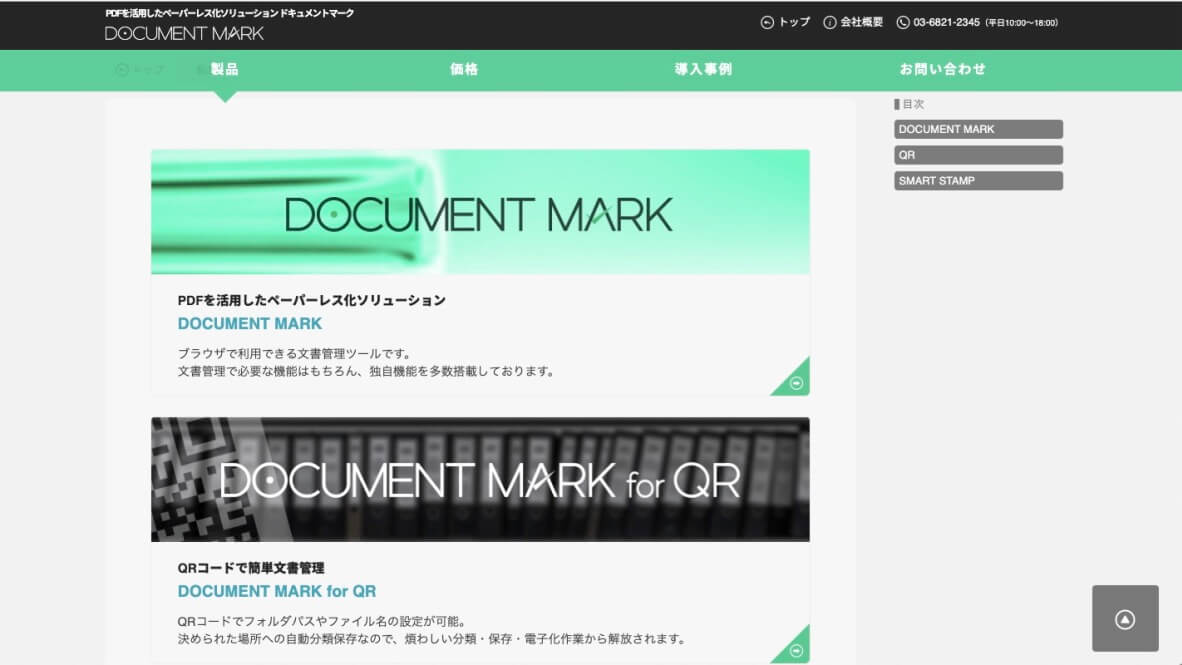1182x665 pixels.
Task: Open the 導入事例 menu item
Action: (701, 68)
